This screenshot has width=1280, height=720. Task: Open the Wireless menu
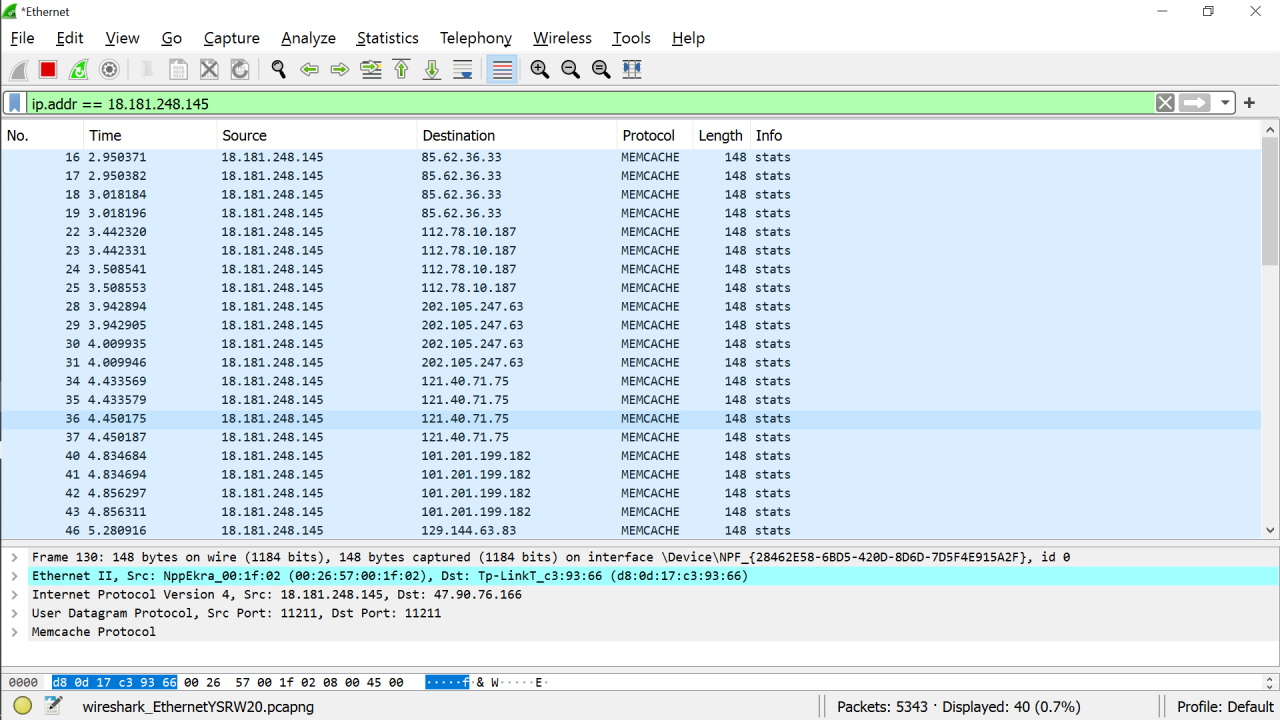tap(562, 38)
